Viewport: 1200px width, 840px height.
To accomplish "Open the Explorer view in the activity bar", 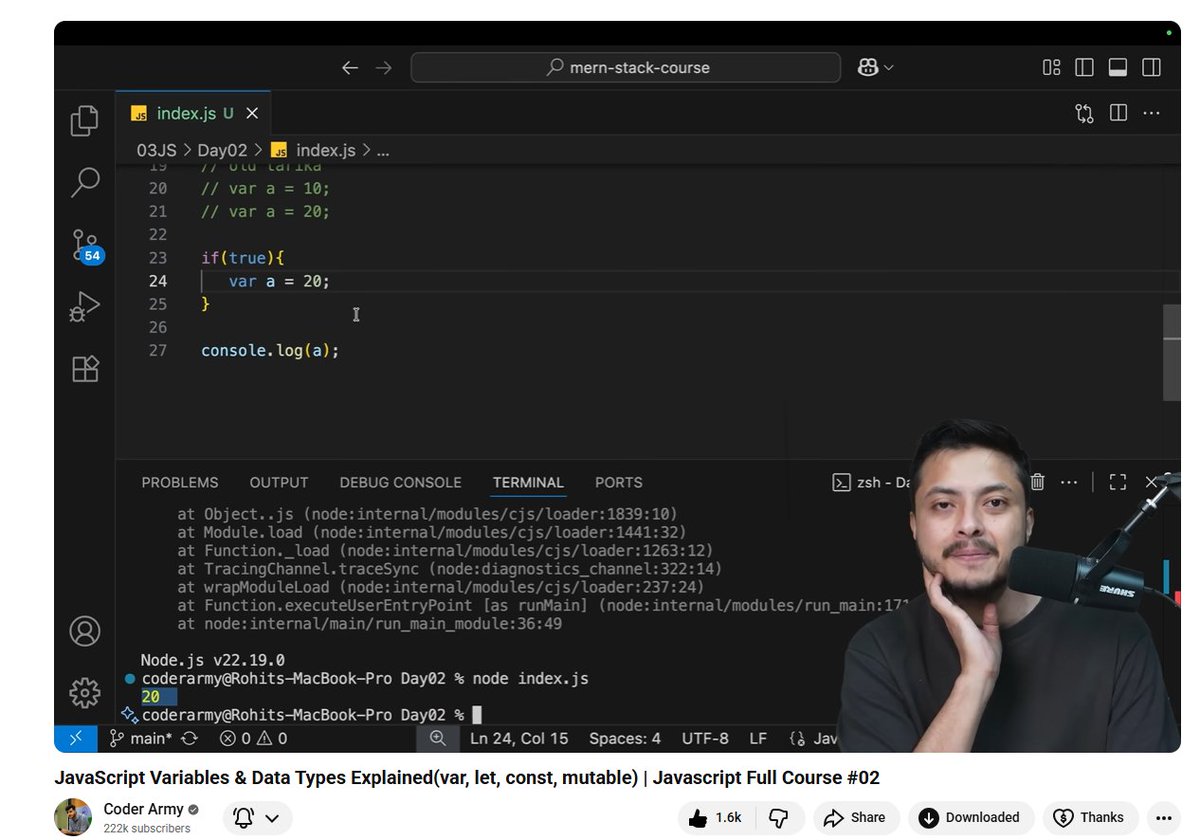I will coord(85,121).
